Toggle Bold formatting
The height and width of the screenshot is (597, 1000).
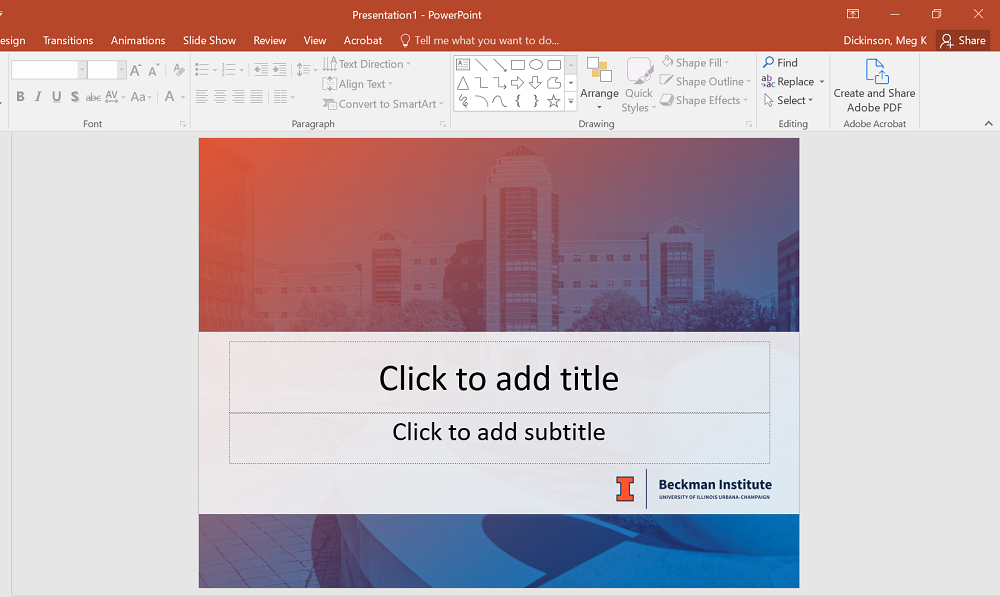coord(20,96)
